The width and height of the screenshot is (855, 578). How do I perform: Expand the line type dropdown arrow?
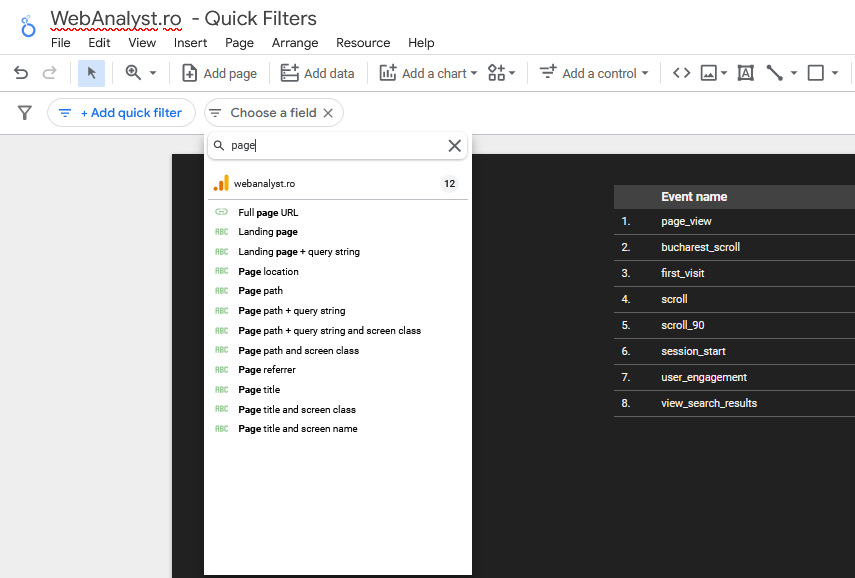(x=793, y=73)
